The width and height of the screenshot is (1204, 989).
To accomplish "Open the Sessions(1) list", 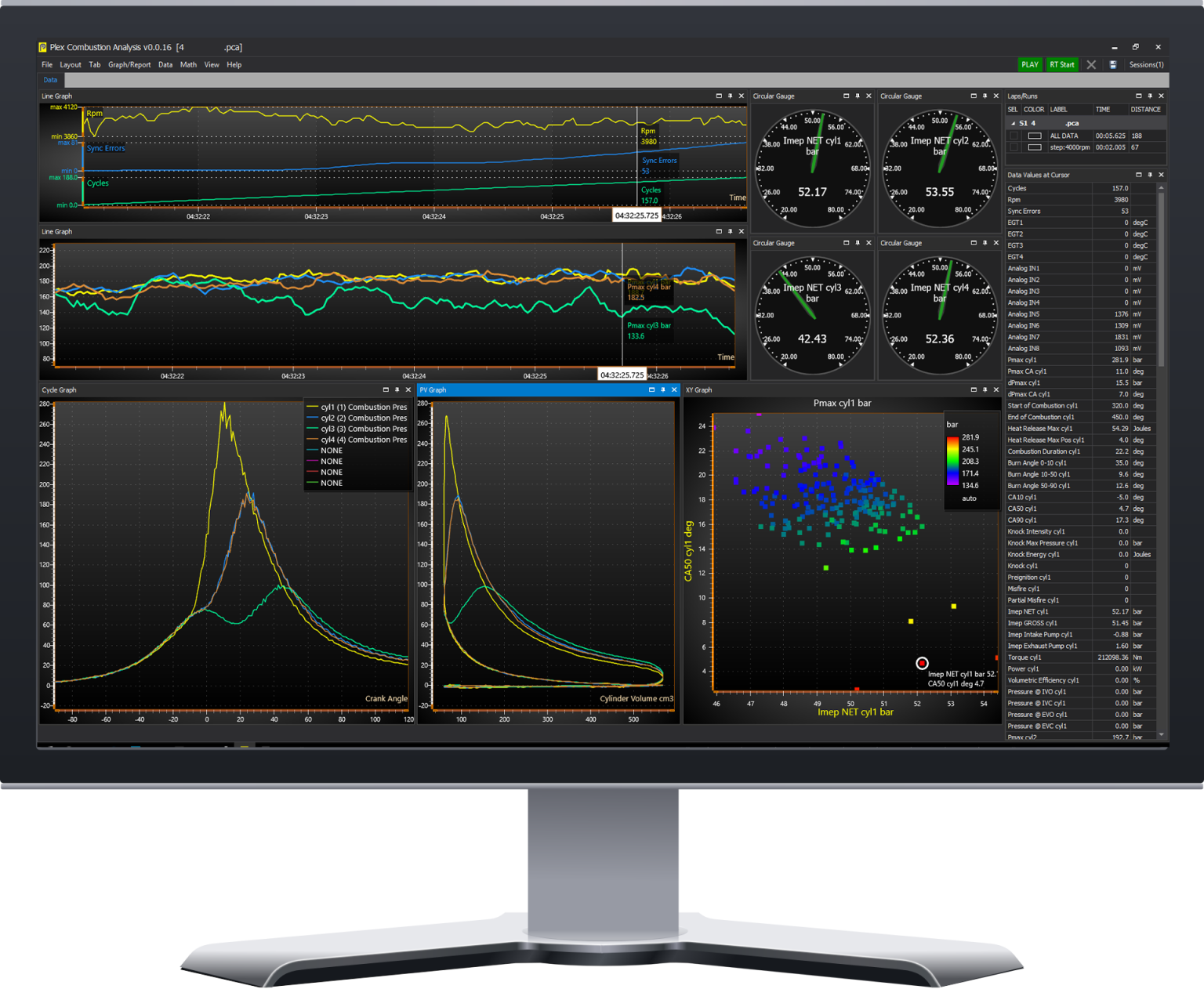I will click(x=1146, y=64).
